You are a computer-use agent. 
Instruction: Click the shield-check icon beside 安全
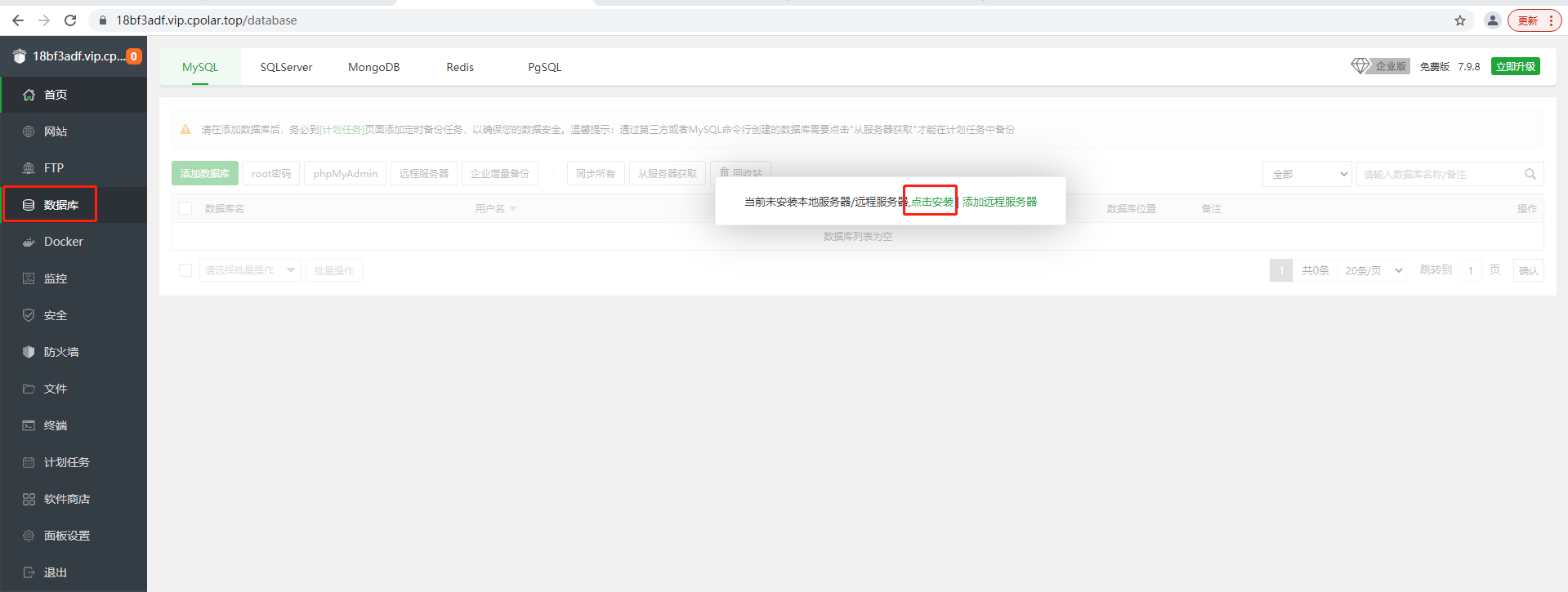click(29, 315)
